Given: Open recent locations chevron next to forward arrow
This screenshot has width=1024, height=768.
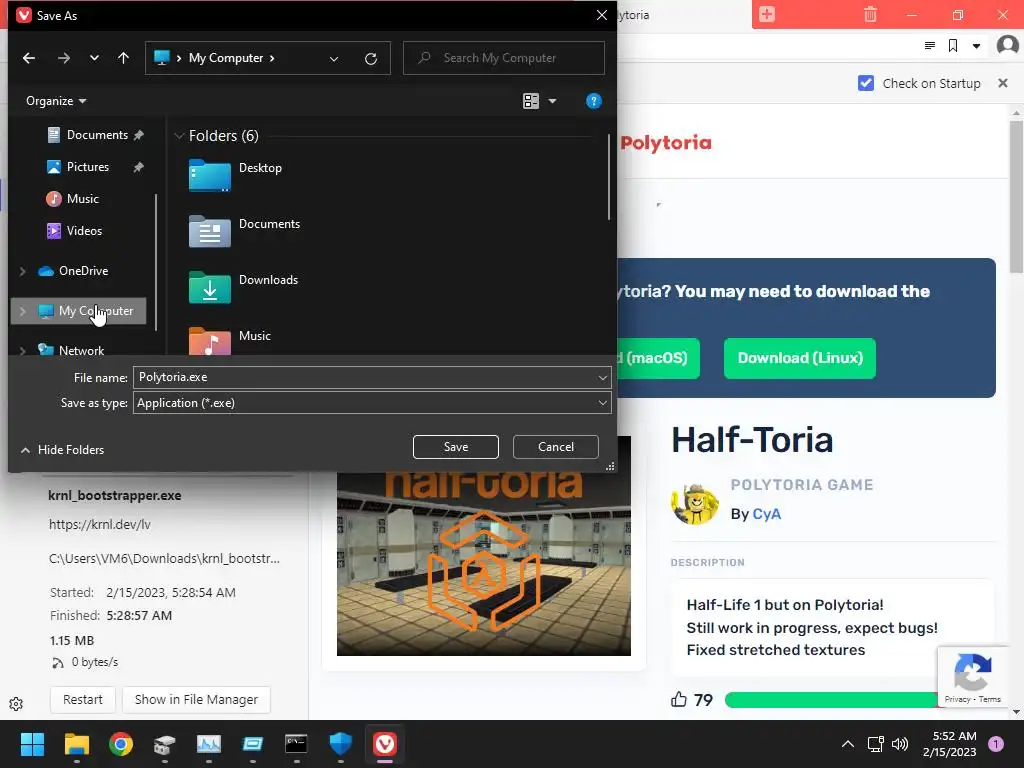Looking at the screenshot, I should pos(94,58).
